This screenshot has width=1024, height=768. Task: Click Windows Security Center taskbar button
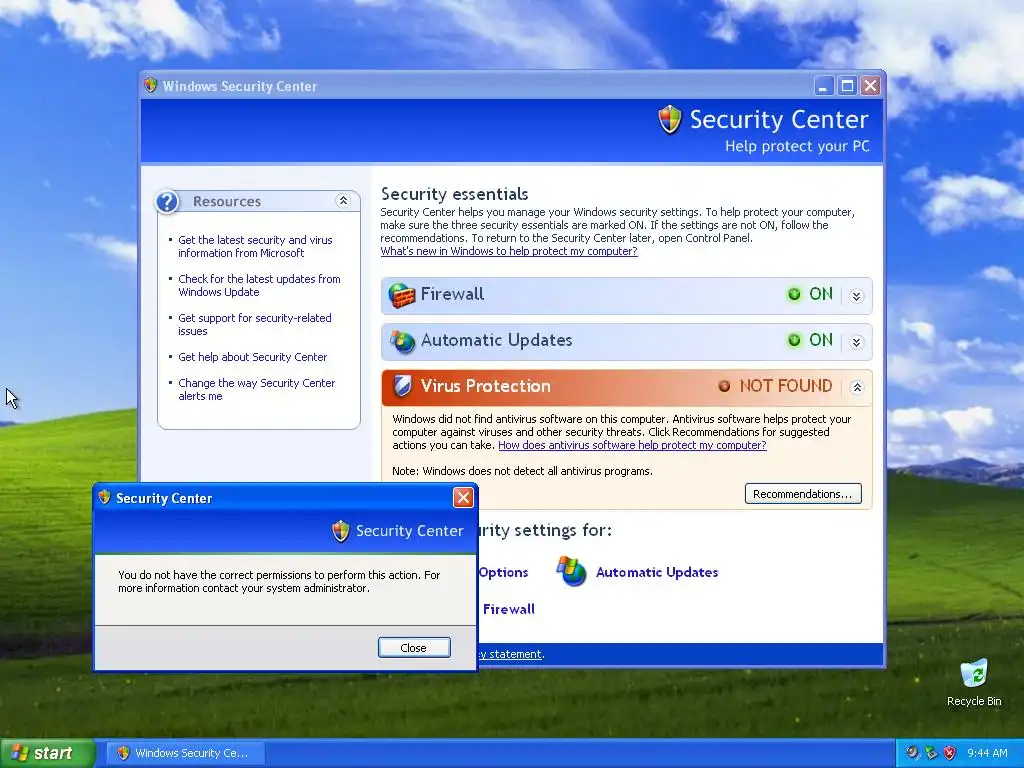[185, 753]
